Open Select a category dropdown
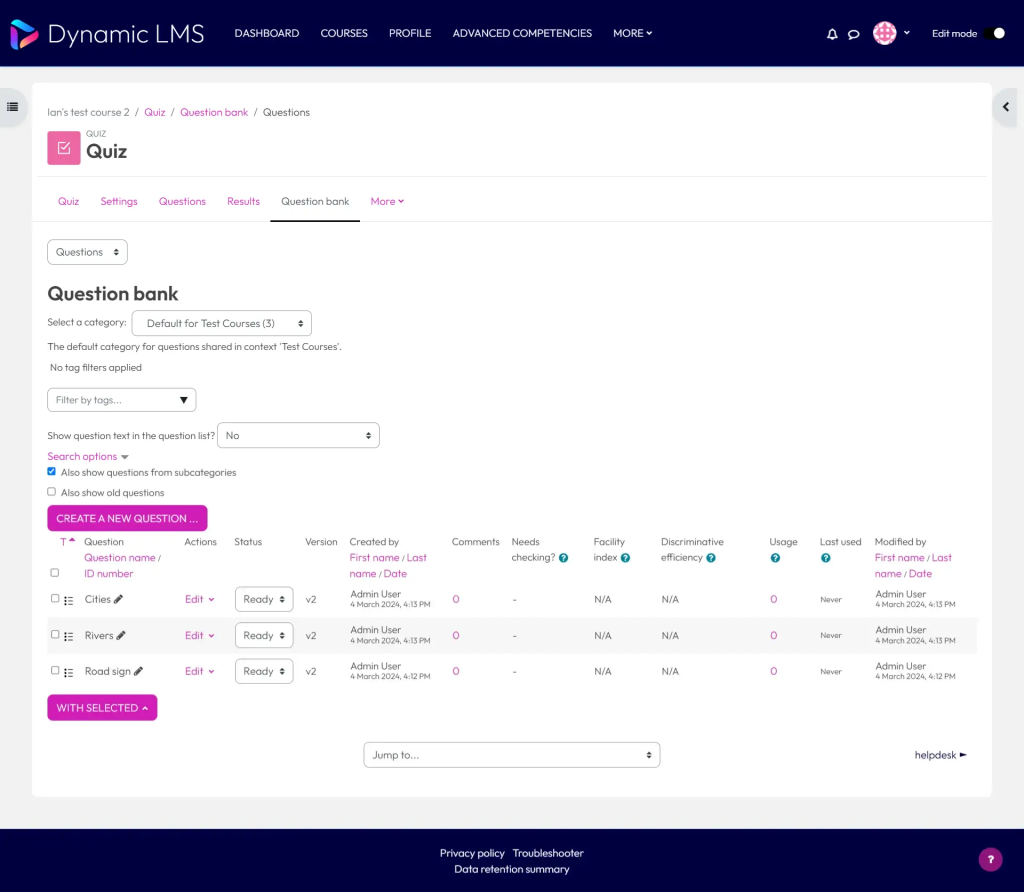 [221, 323]
